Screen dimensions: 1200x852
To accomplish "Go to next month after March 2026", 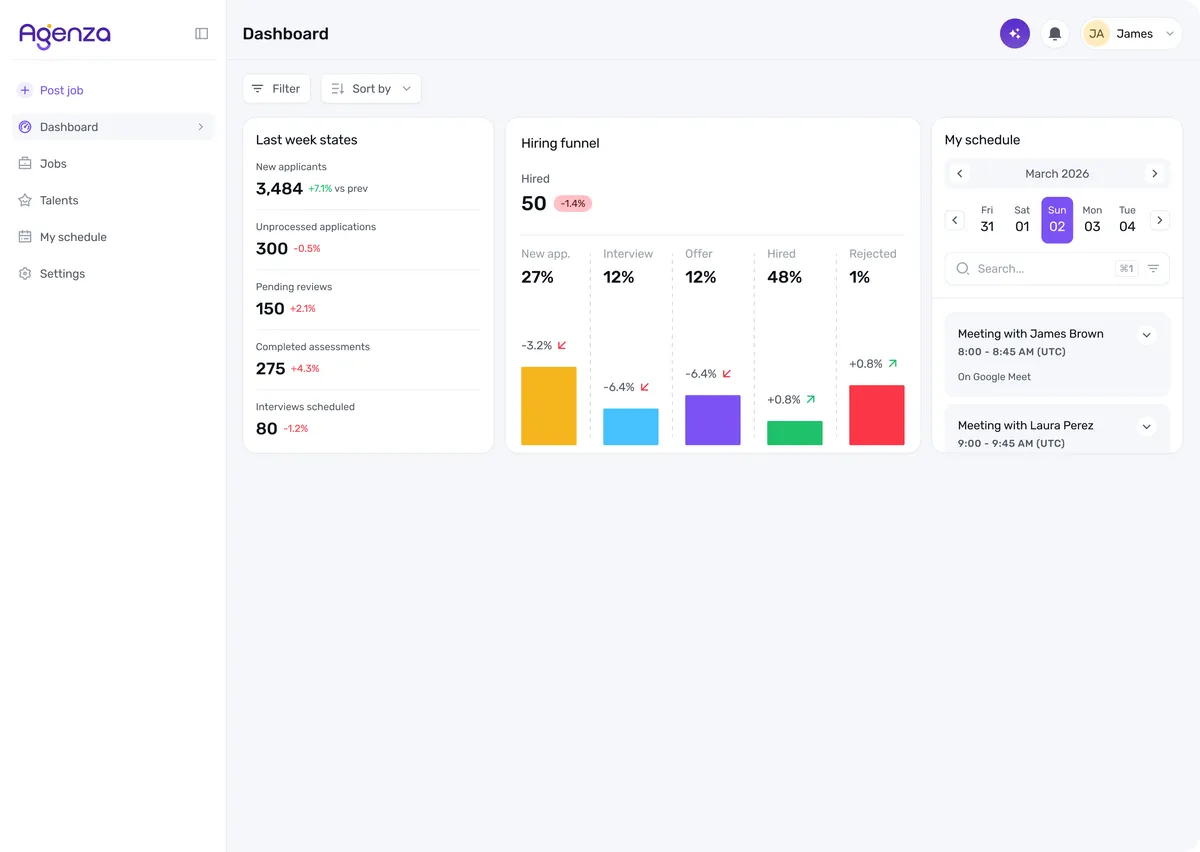I will click(x=1155, y=174).
